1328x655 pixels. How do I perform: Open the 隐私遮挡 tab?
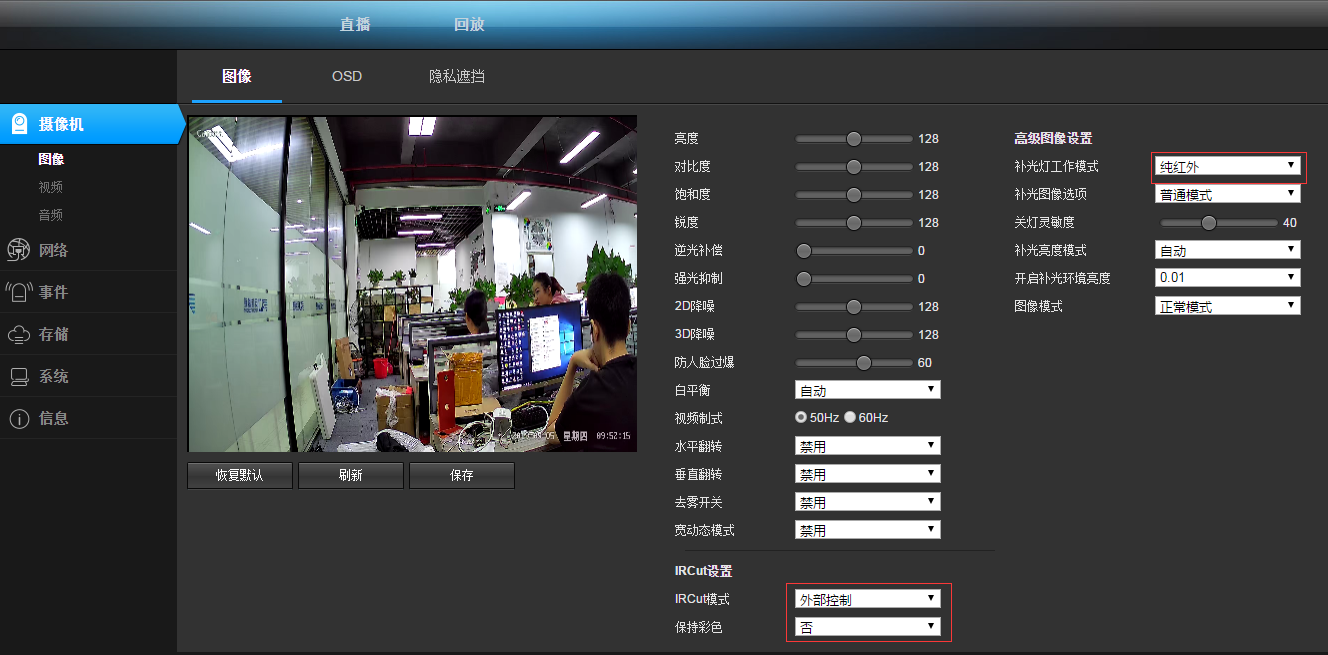pyautogui.click(x=456, y=76)
